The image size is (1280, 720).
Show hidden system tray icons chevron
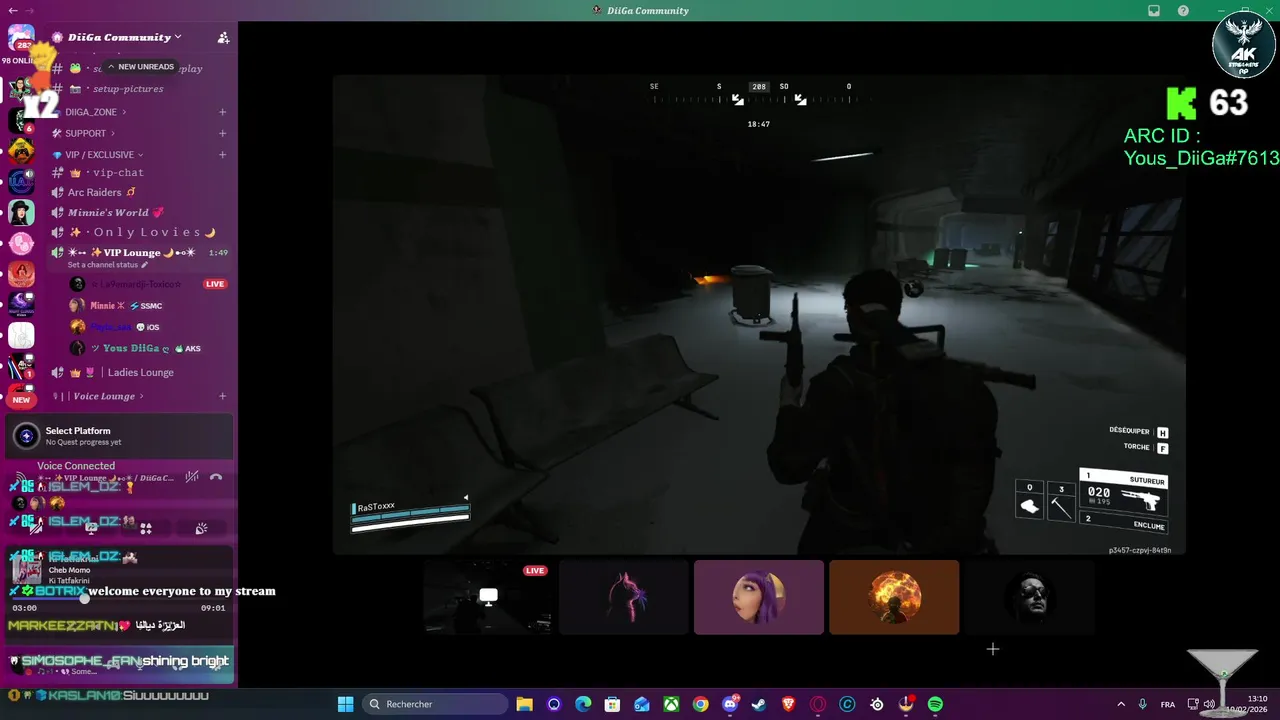click(x=1120, y=704)
